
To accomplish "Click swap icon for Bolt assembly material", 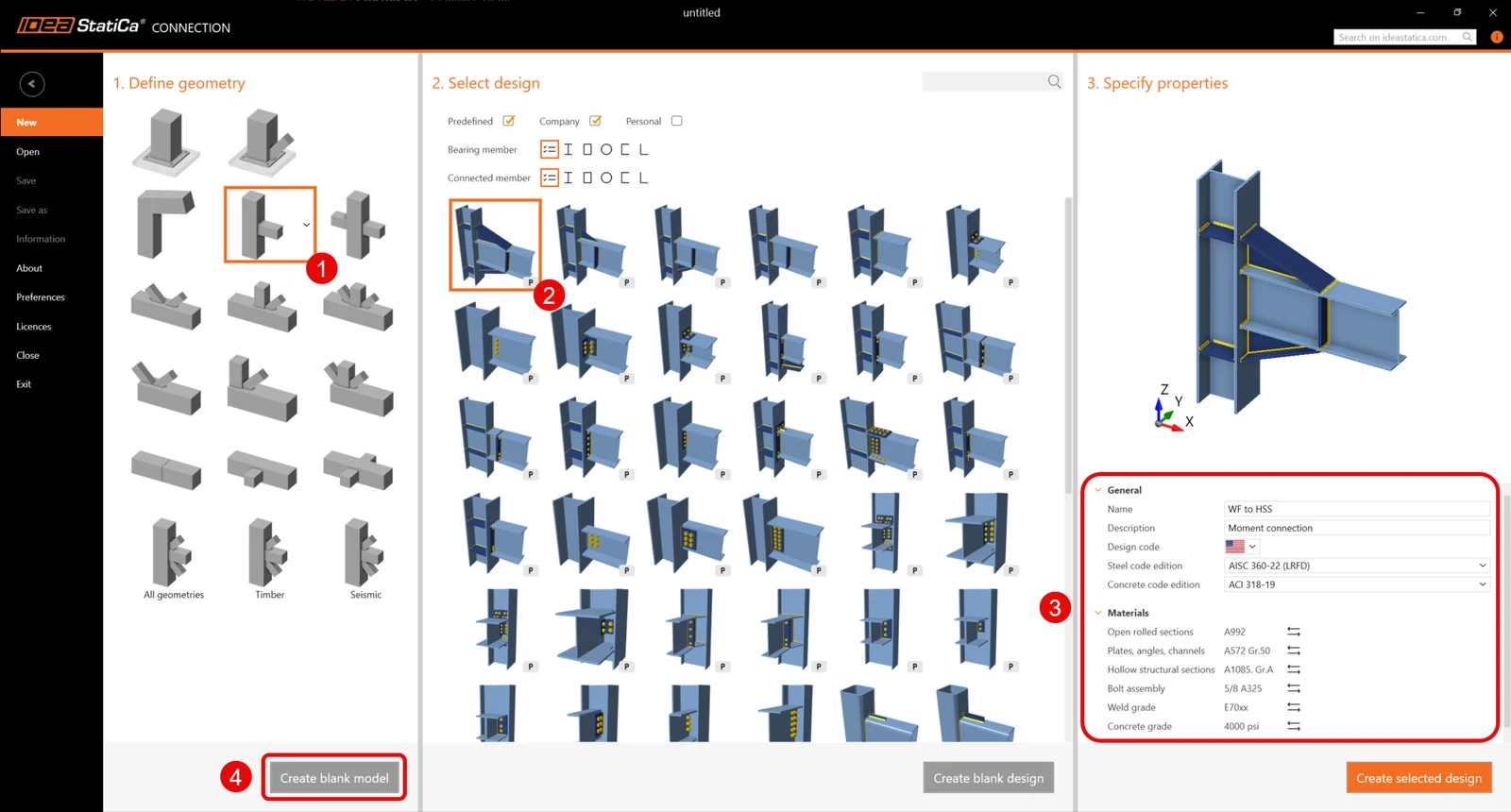I will point(1294,688).
